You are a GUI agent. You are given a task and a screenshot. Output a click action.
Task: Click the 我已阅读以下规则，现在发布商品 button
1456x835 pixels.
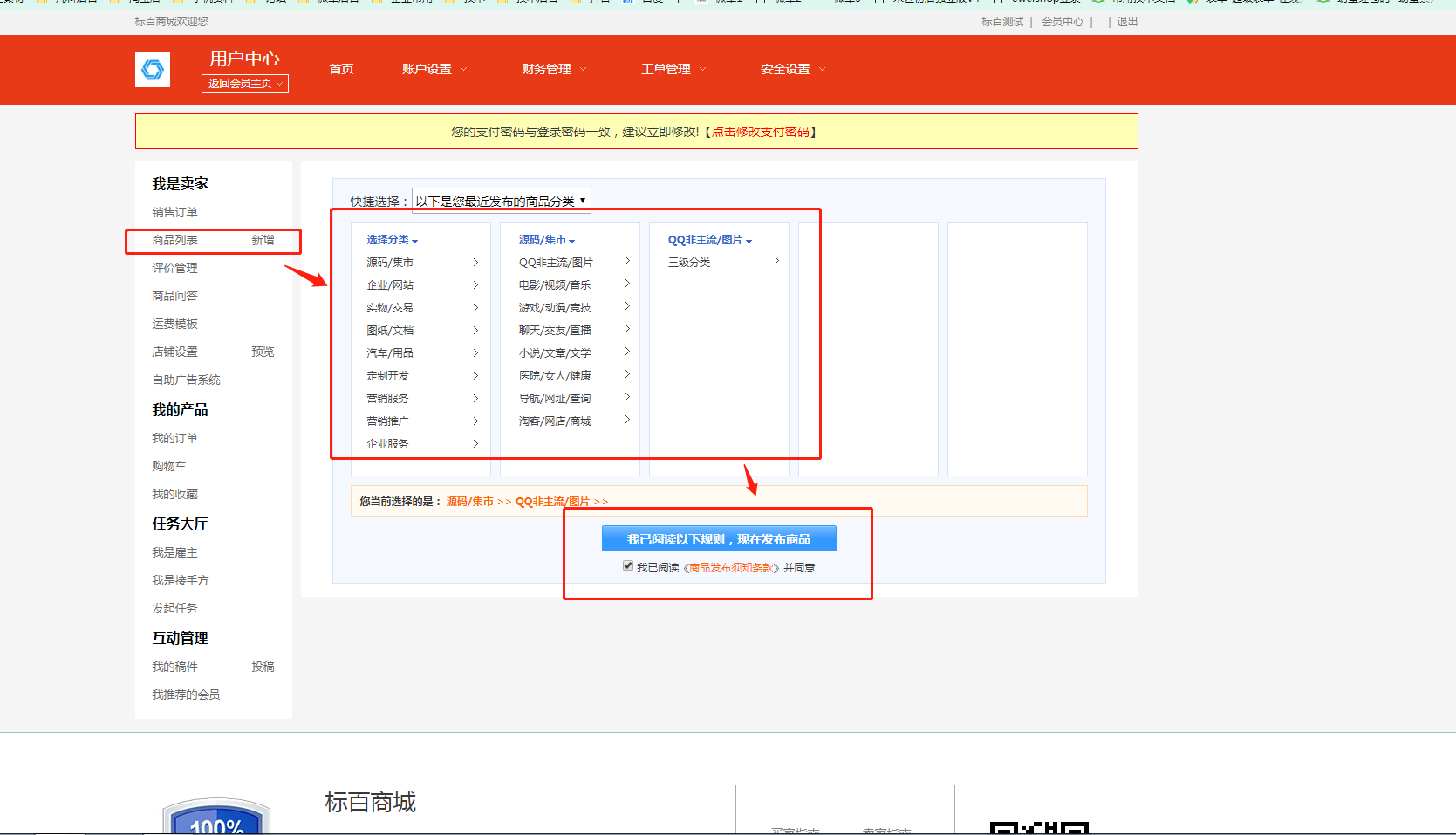(x=719, y=539)
